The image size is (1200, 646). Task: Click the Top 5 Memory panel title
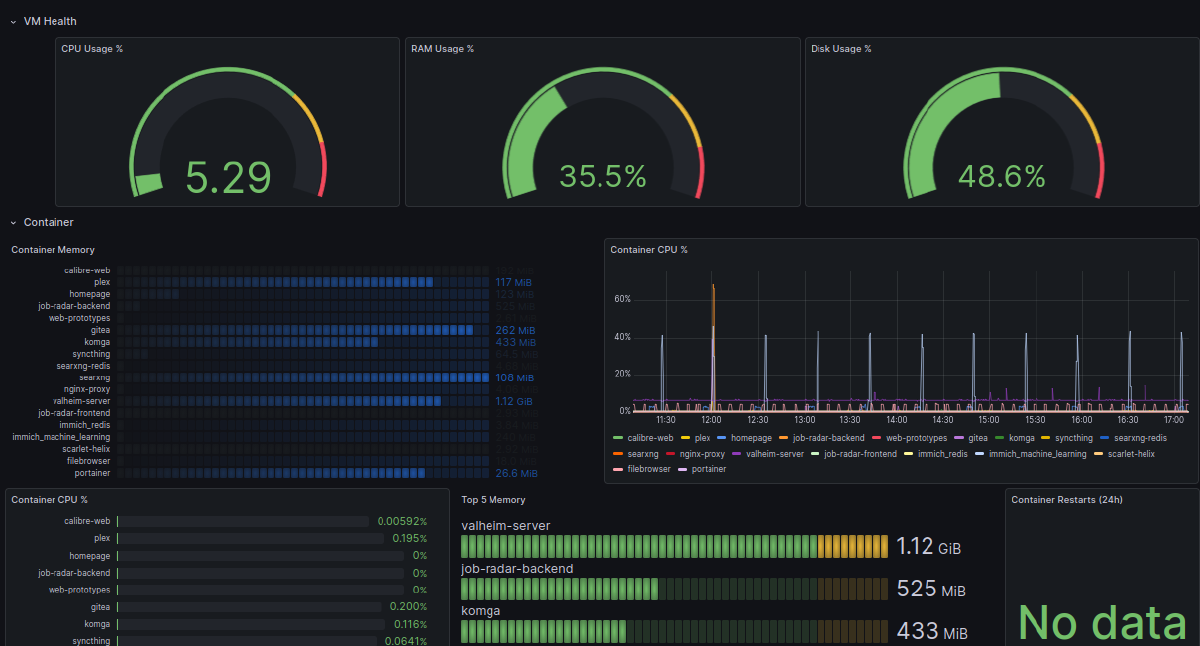(x=493, y=500)
